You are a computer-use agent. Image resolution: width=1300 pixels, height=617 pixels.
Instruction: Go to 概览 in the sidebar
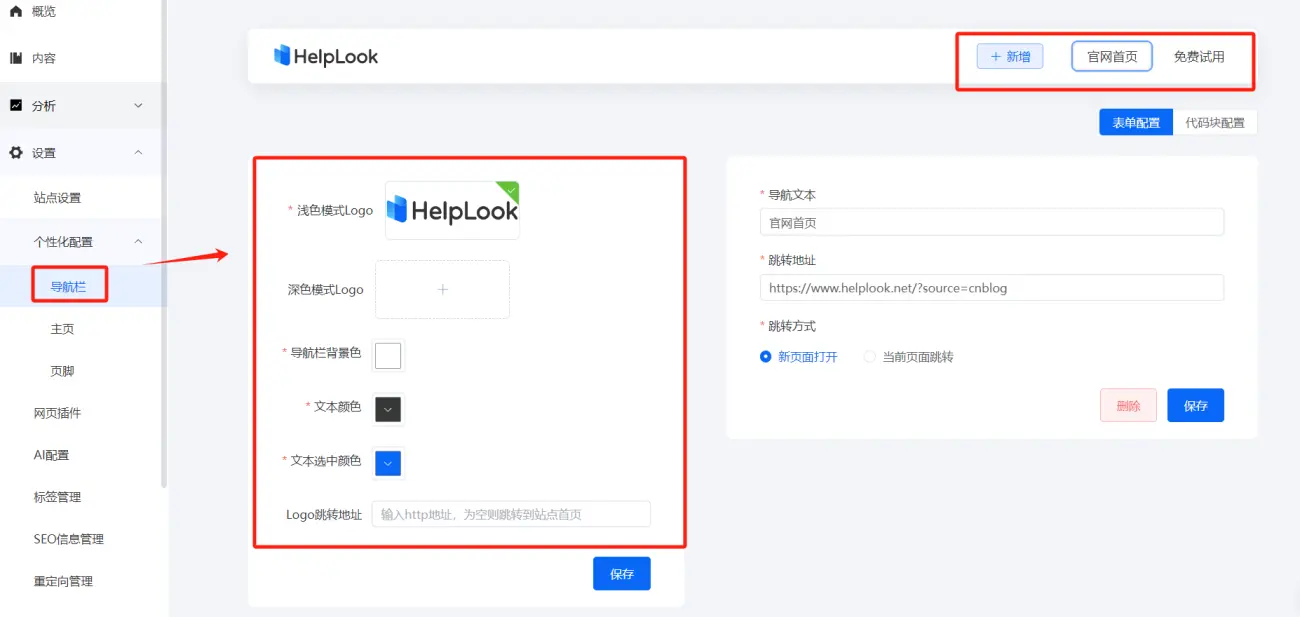pos(43,11)
